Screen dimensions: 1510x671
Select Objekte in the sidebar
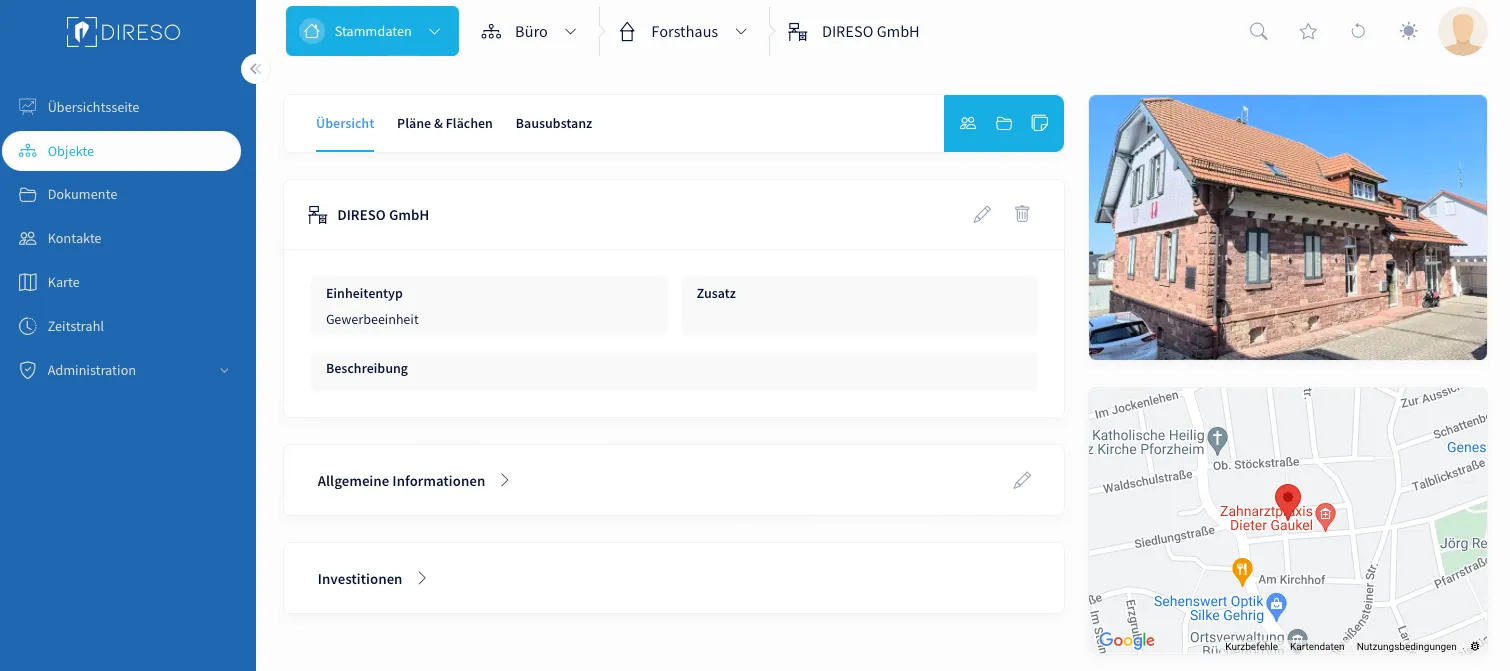pos(122,151)
